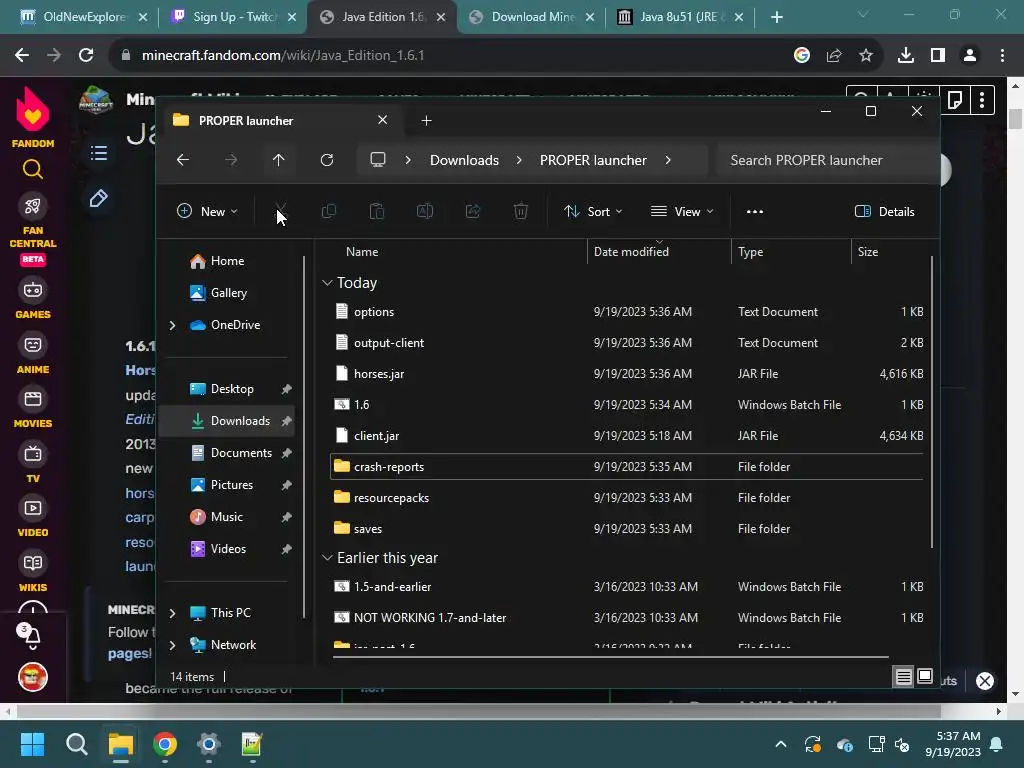Click the Paste icon in Explorer toolbar
The width and height of the screenshot is (1024, 768).
pyautogui.click(x=377, y=211)
